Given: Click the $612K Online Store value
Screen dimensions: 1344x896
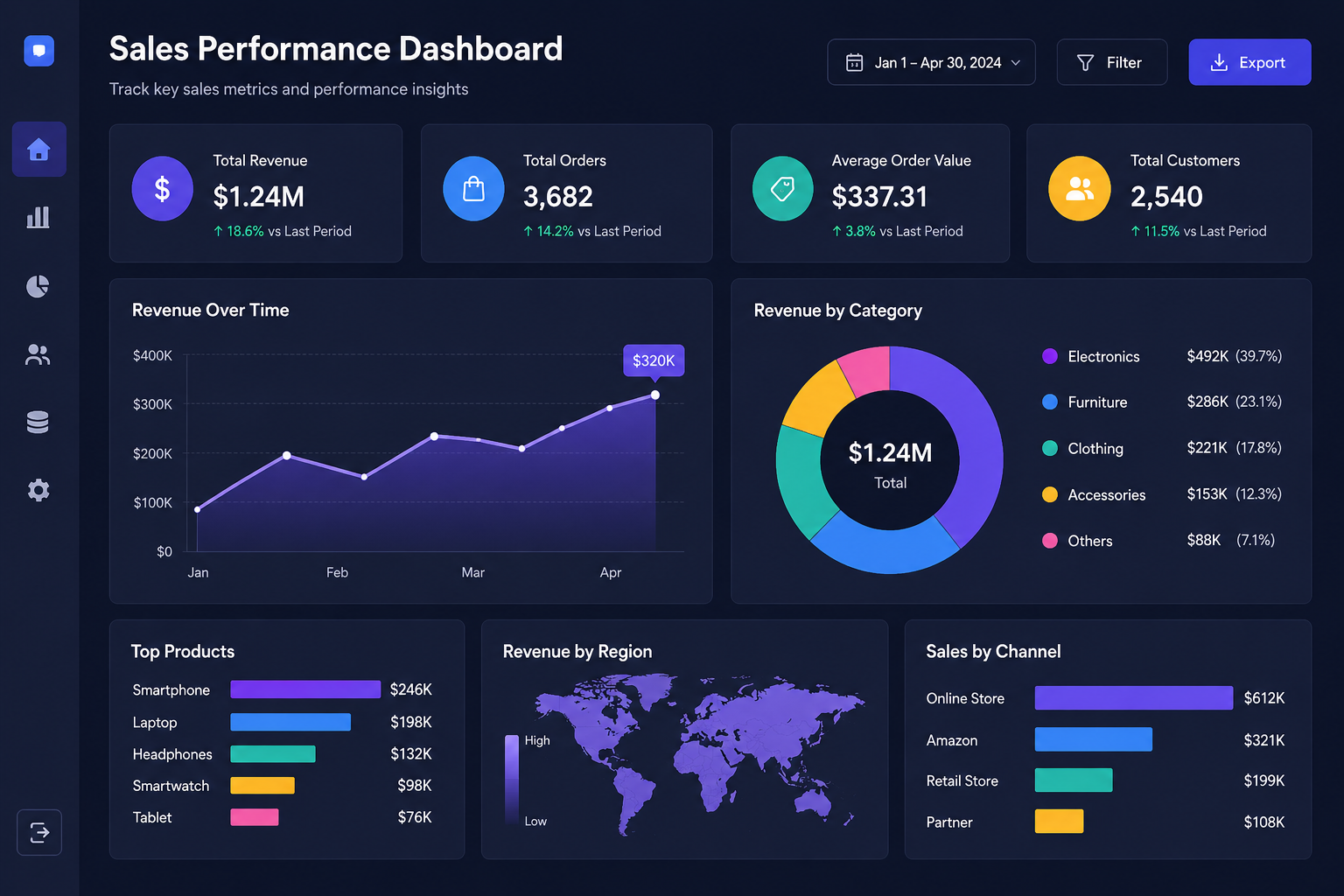Looking at the screenshot, I should tap(1264, 698).
